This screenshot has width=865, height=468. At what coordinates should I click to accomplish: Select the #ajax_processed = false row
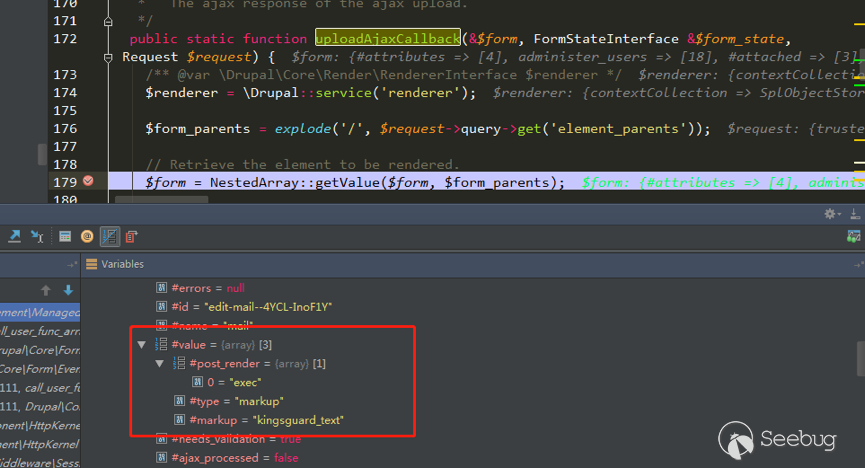coord(227,458)
